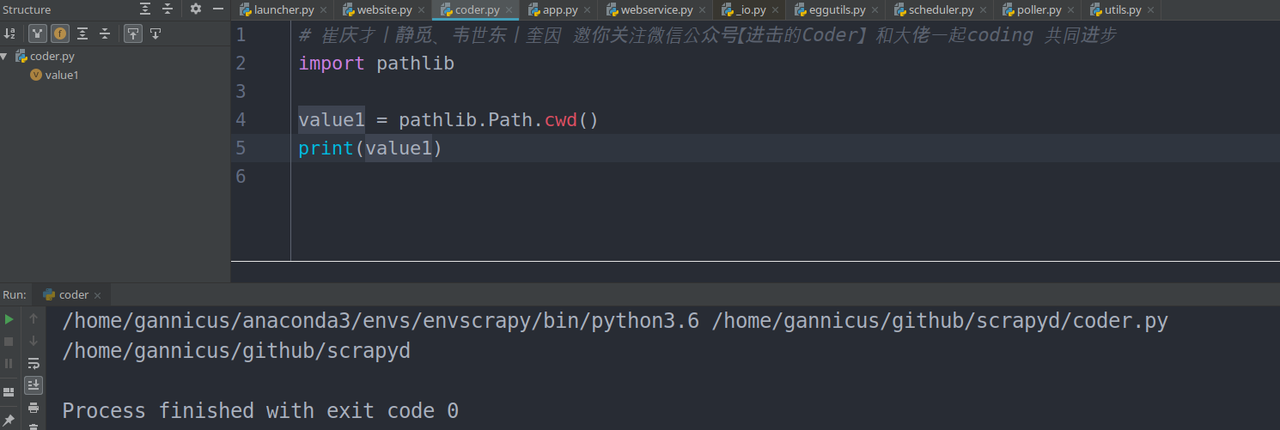Collapse all nodes in Structure header
The width and height of the screenshot is (1280, 430).
tap(167, 9)
